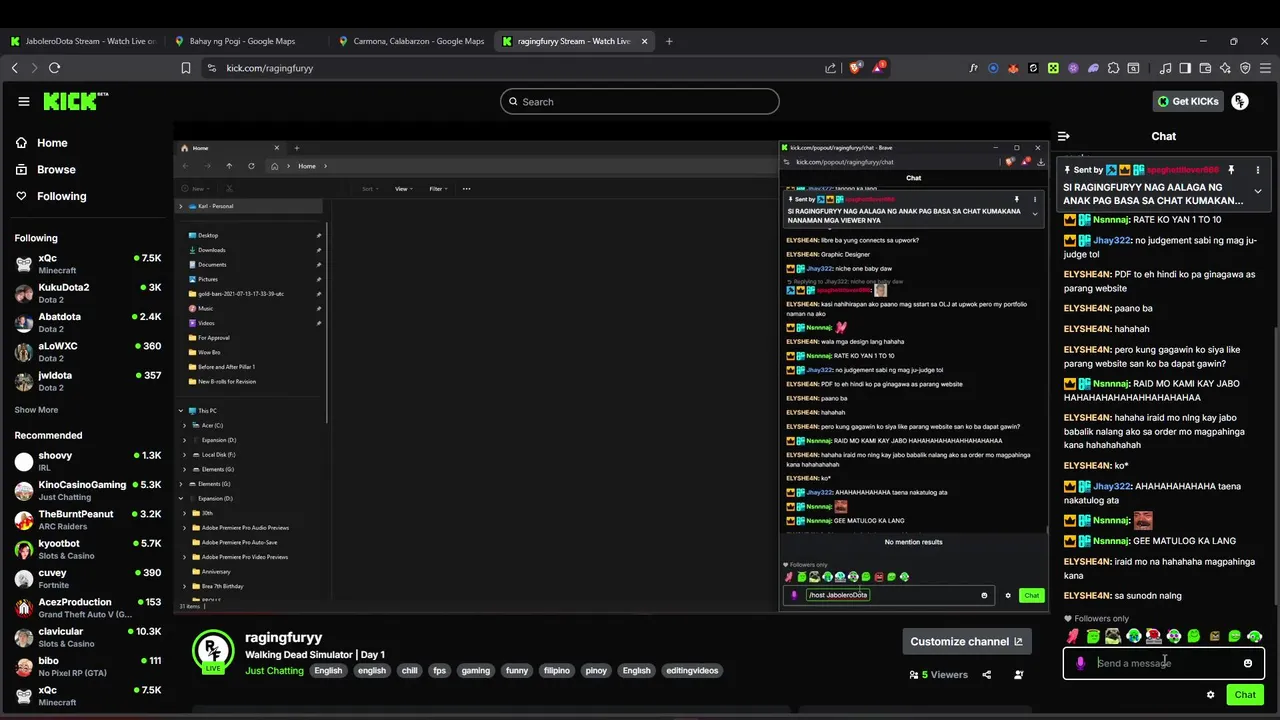This screenshot has width=1280, height=720.
Task: Open the Kick logo home link
Action: (x=75, y=101)
